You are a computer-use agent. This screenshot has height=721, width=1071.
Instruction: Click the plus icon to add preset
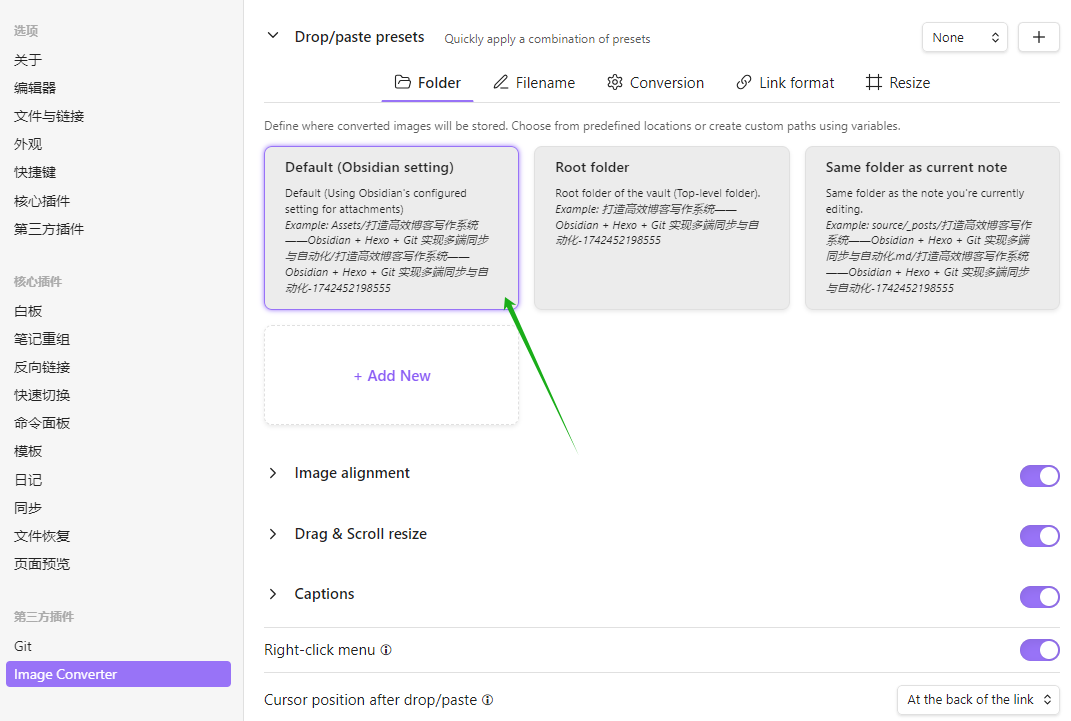pyautogui.click(x=1038, y=37)
